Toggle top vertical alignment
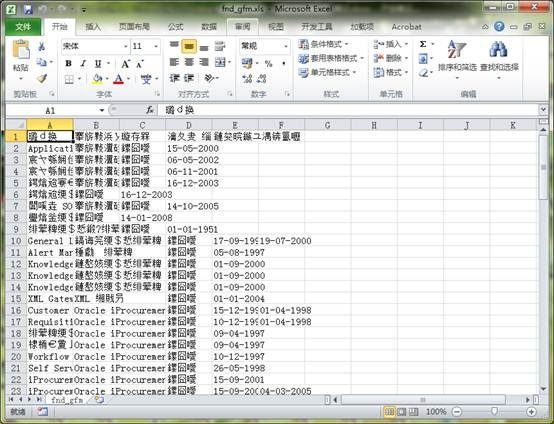The height and width of the screenshot is (424, 554). tap(174, 46)
